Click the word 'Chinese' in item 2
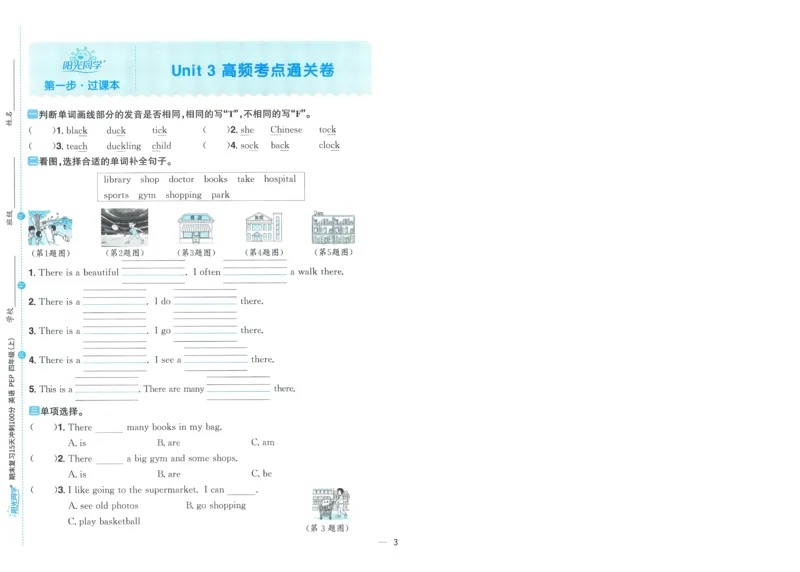Screen dimensions: 800x572 [286, 130]
